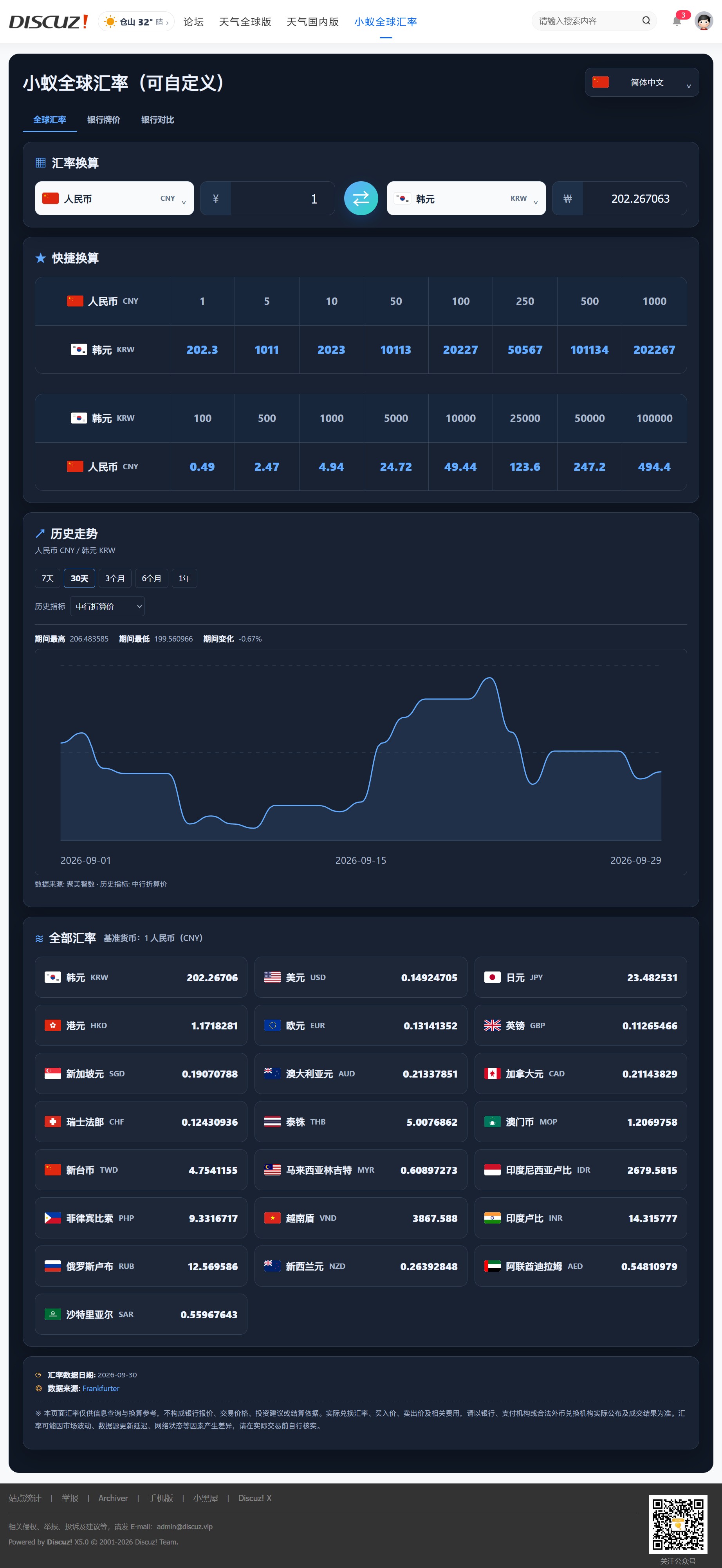Image resolution: width=722 pixels, height=1568 pixels.
Task: Click the QR code image in footer
Action: click(677, 1524)
